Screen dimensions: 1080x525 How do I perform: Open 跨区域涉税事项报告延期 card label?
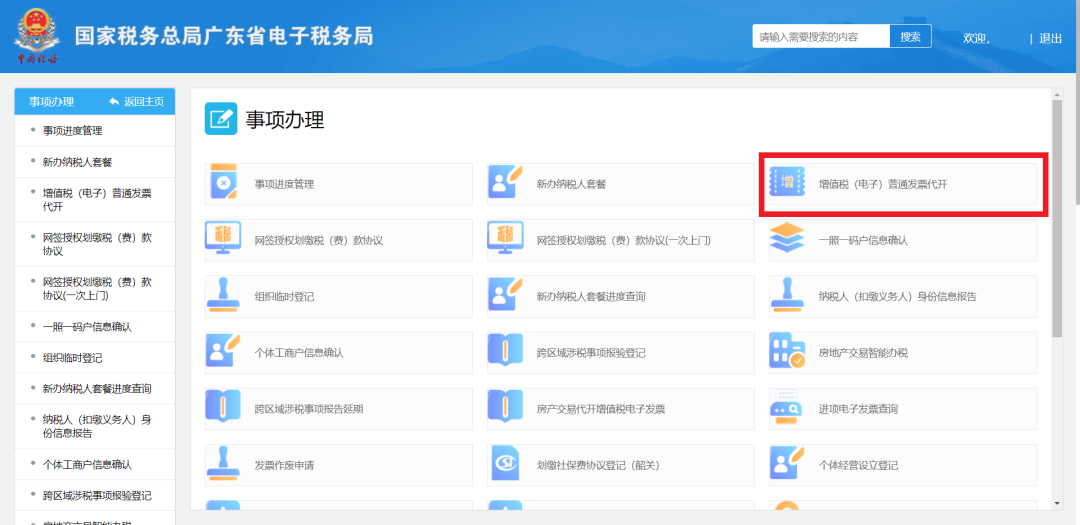pos(309,409)
